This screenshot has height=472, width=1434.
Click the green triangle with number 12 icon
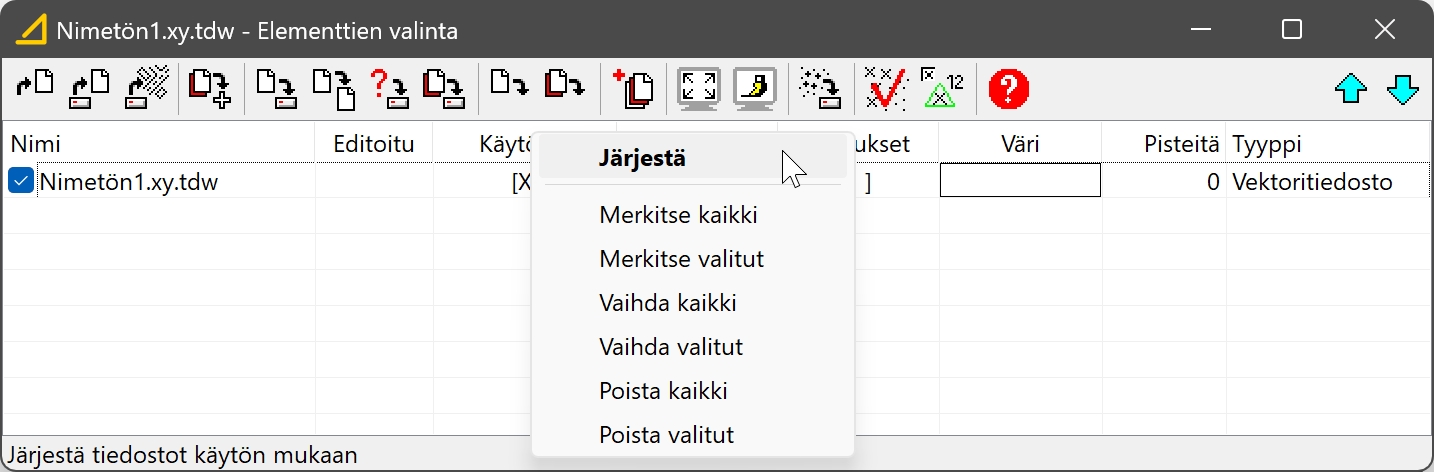941,88
